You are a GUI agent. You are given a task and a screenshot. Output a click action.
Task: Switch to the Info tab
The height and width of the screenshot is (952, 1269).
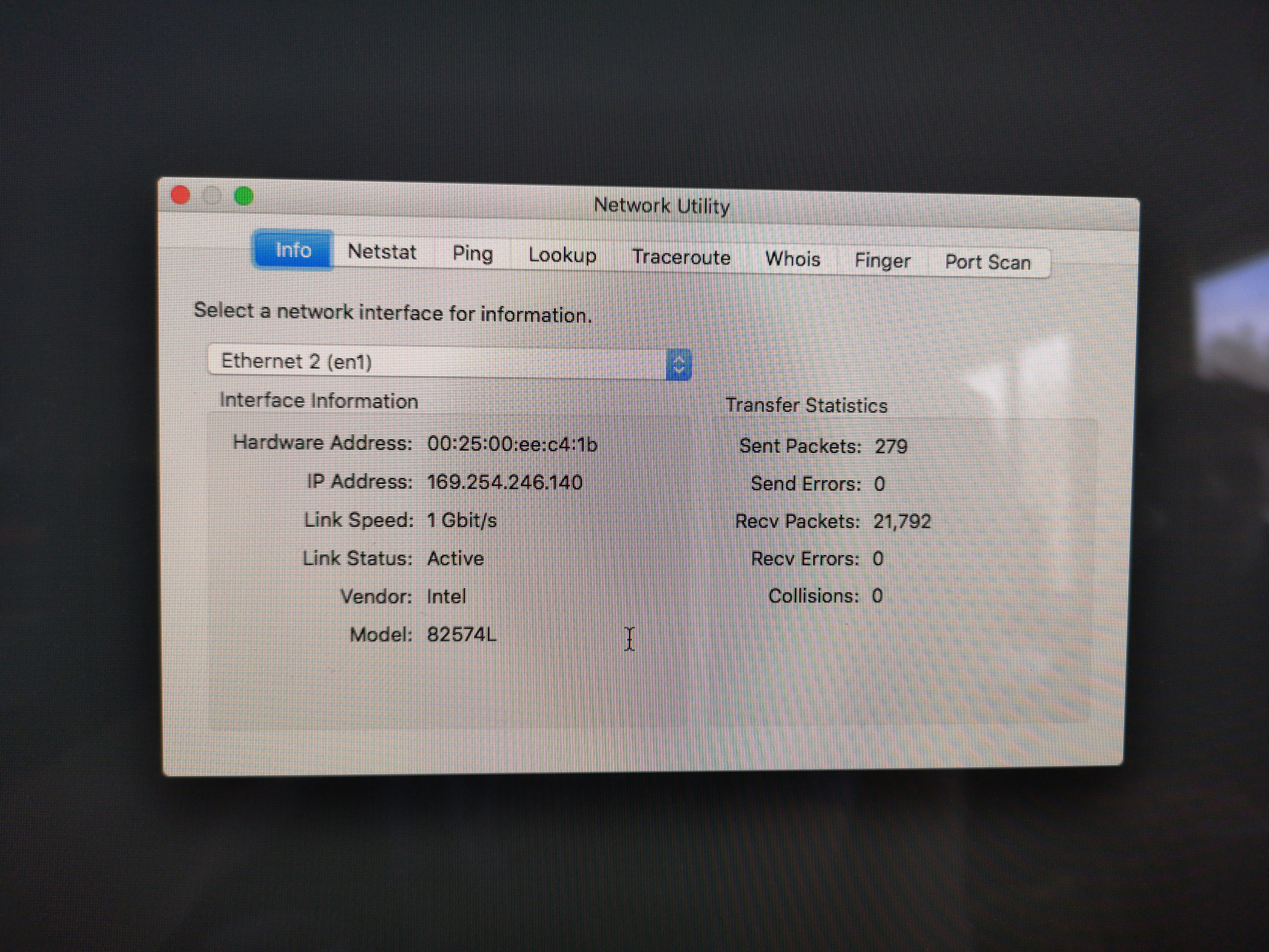click(x=293, y=250)
